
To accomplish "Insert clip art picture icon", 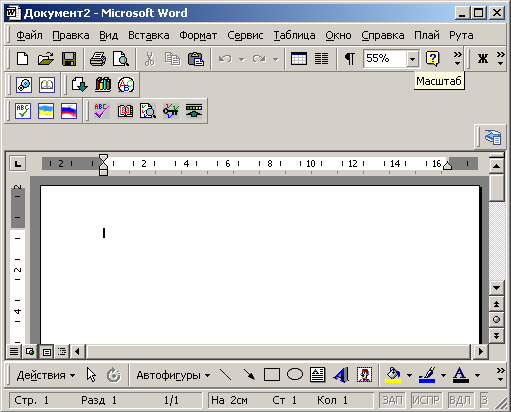I will tap(364, 375).
